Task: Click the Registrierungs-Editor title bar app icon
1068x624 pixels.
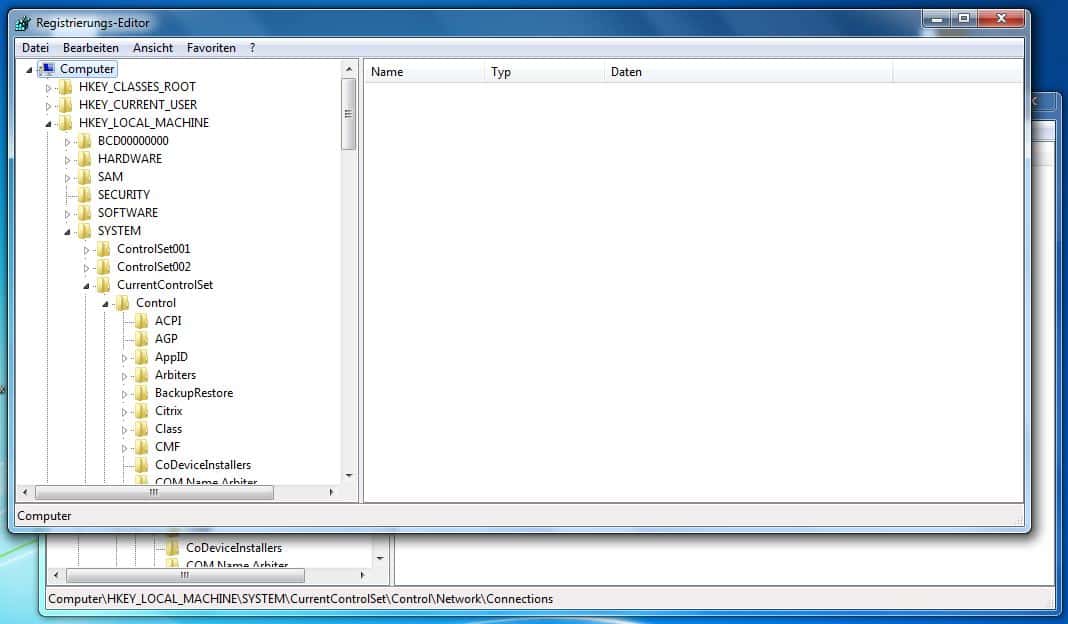Action: [22, 23]
